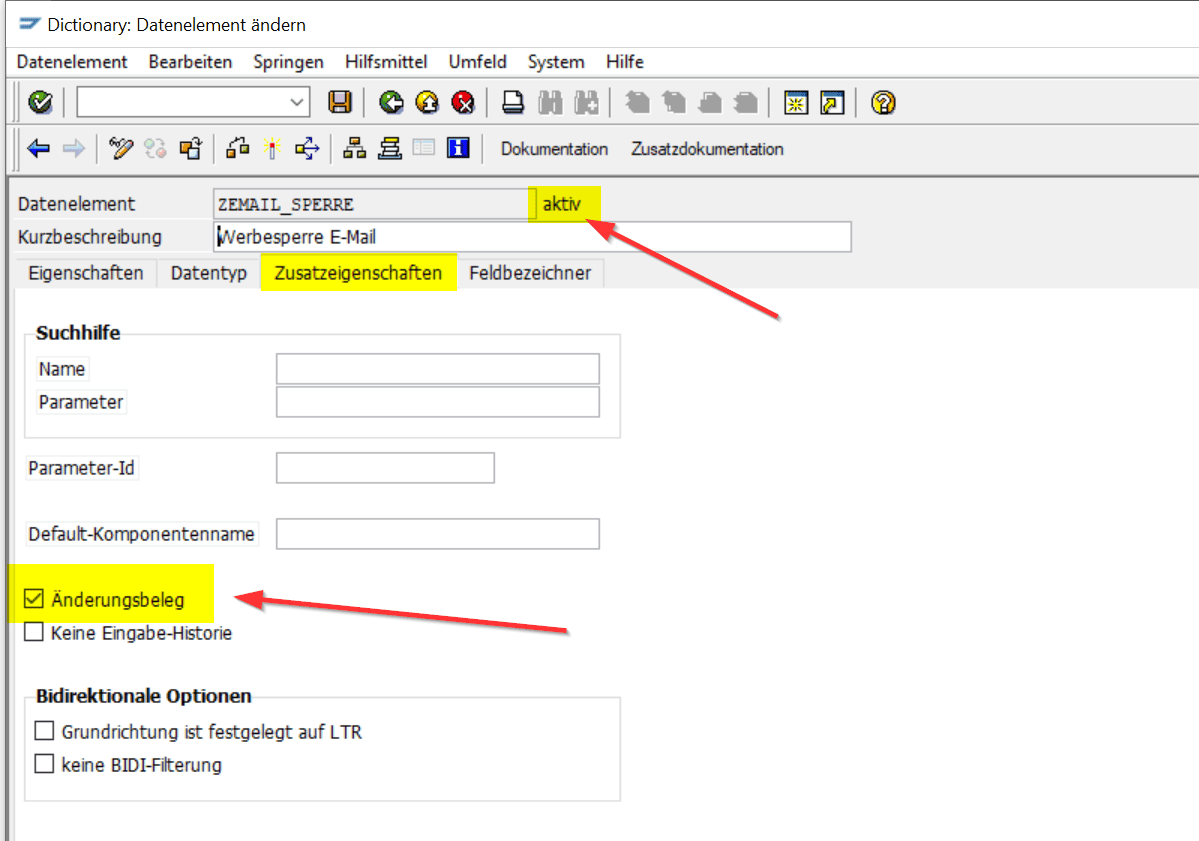Check Grundrichtung ist festgelegt auf LTR

[x=44, y=731]
